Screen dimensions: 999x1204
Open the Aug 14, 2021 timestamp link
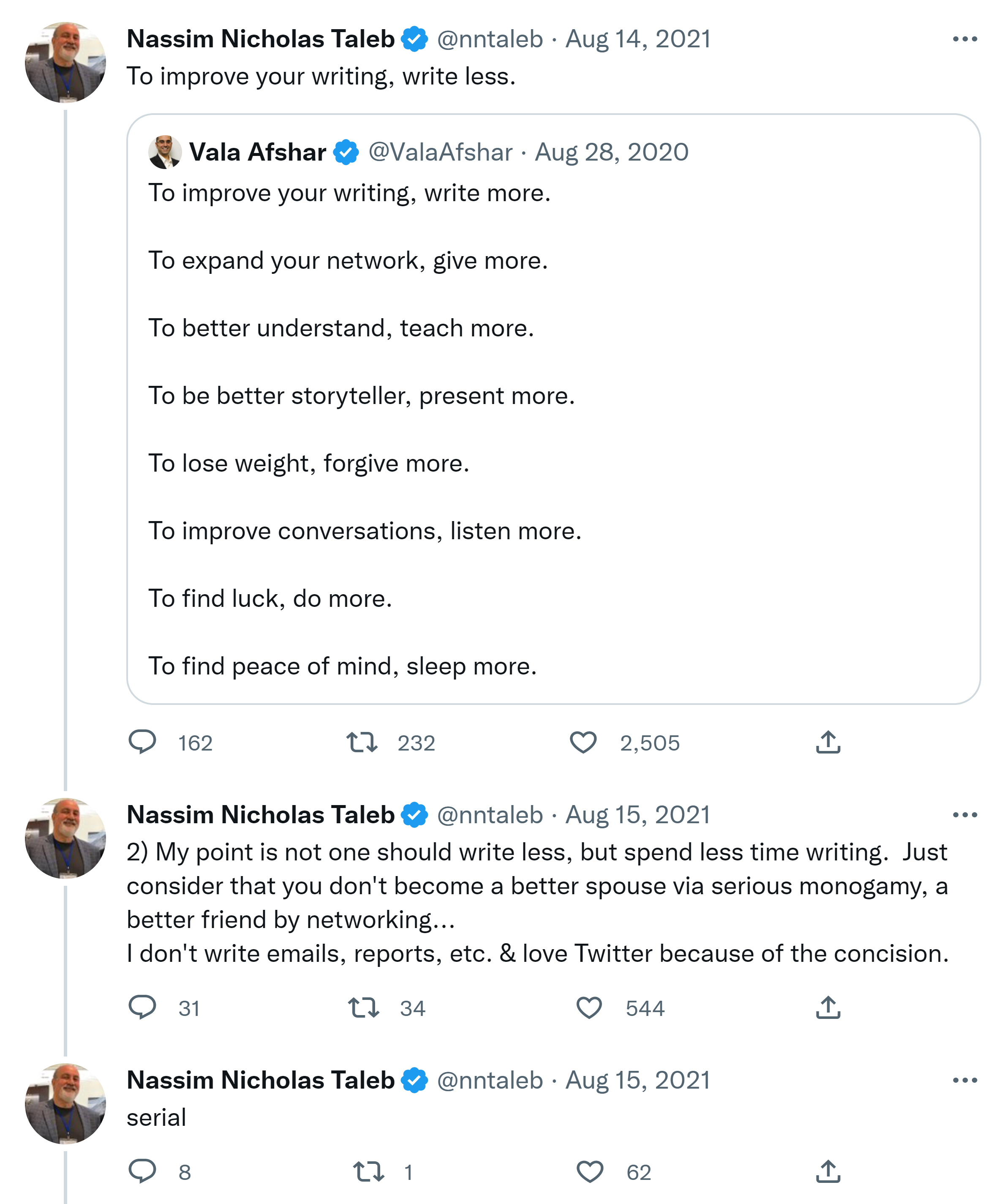coord(638,39)
